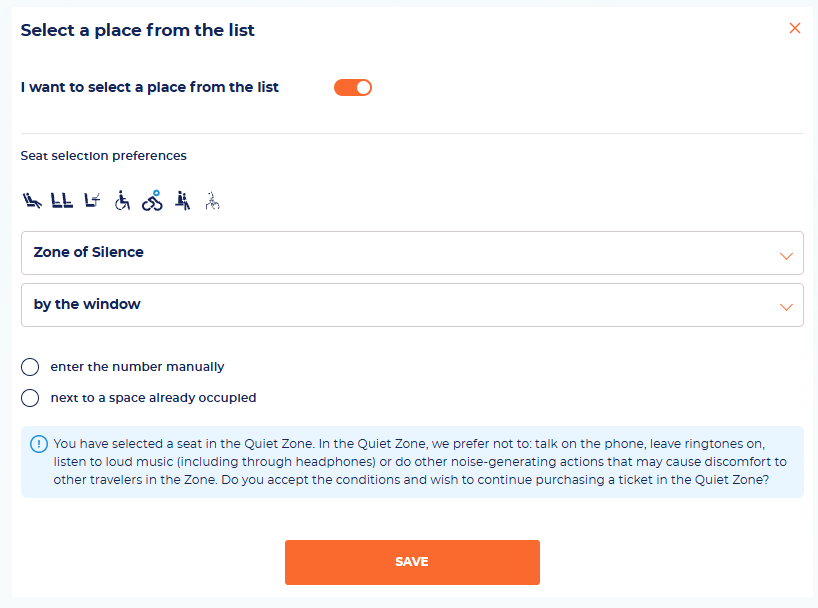Click the info icon in Quiet Zone notice
Image resolution: width=818 pixels, height=608 pixels.
(39, 444)
